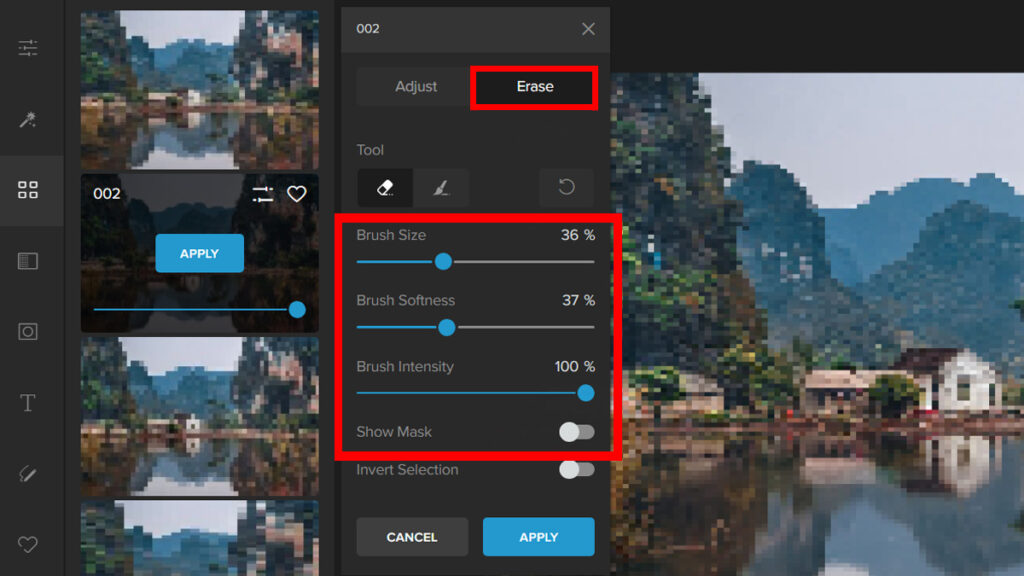Open favorites heart icon in sidebar
Image resolution: width=1024 pixels, height=576 pixels.
click(x=28, y=545)
